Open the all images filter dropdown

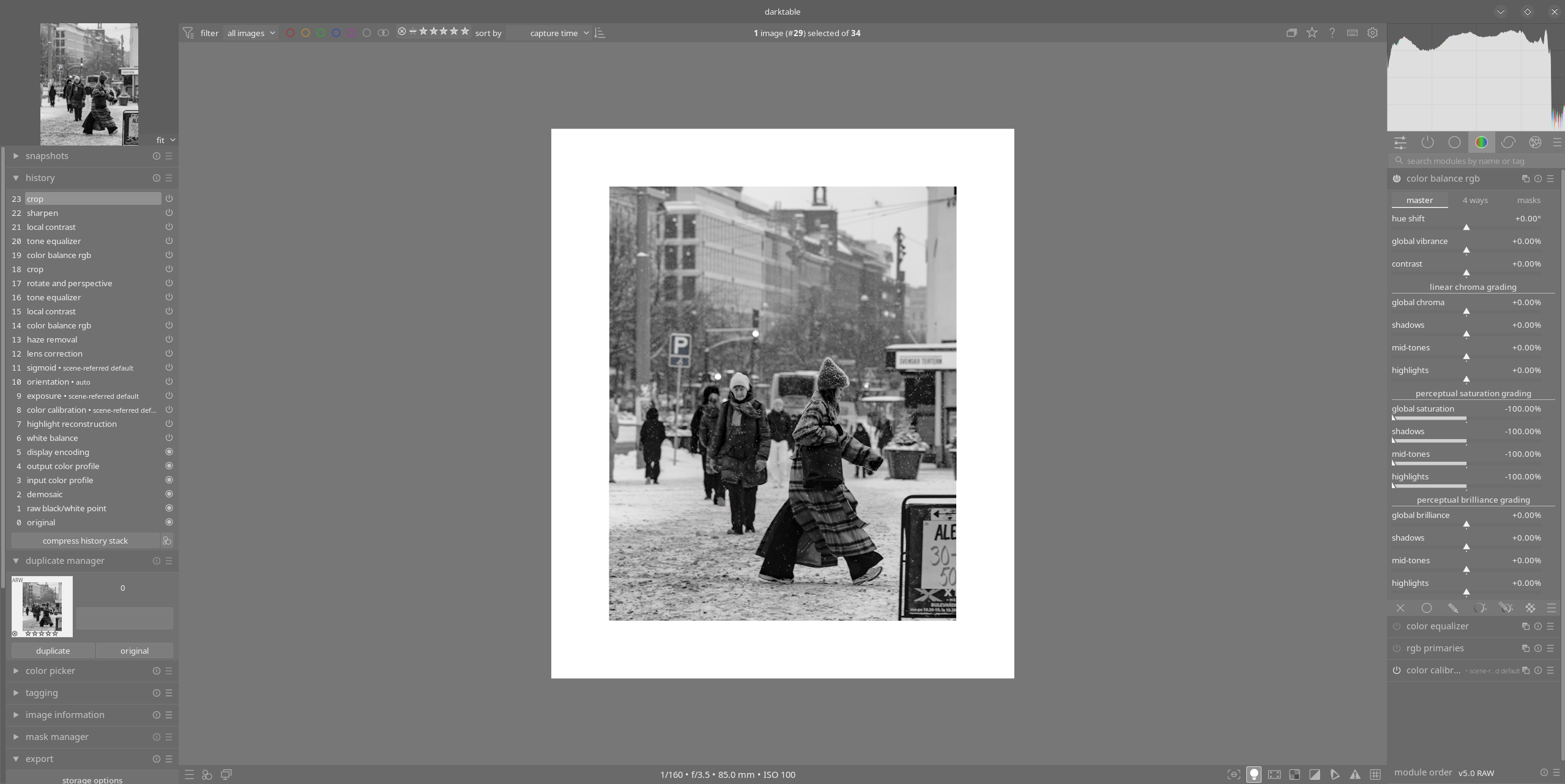251,33
